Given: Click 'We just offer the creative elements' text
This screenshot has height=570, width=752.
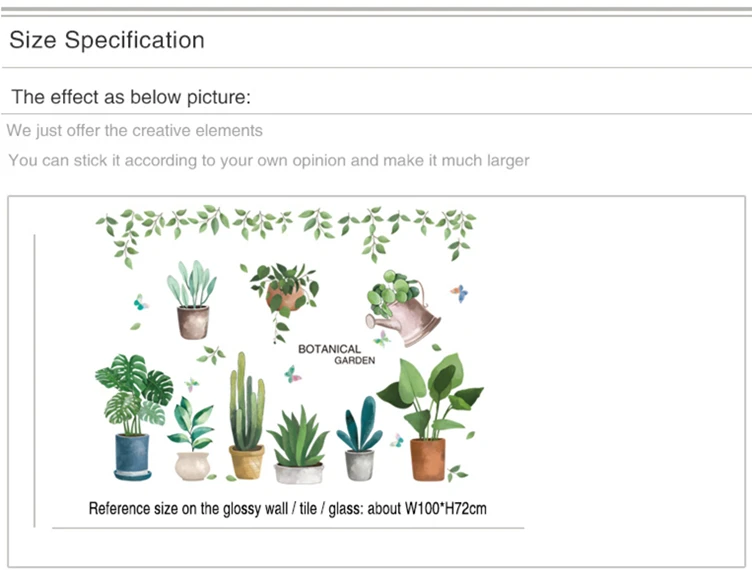Looking at the screenshot, I should 135,130.
